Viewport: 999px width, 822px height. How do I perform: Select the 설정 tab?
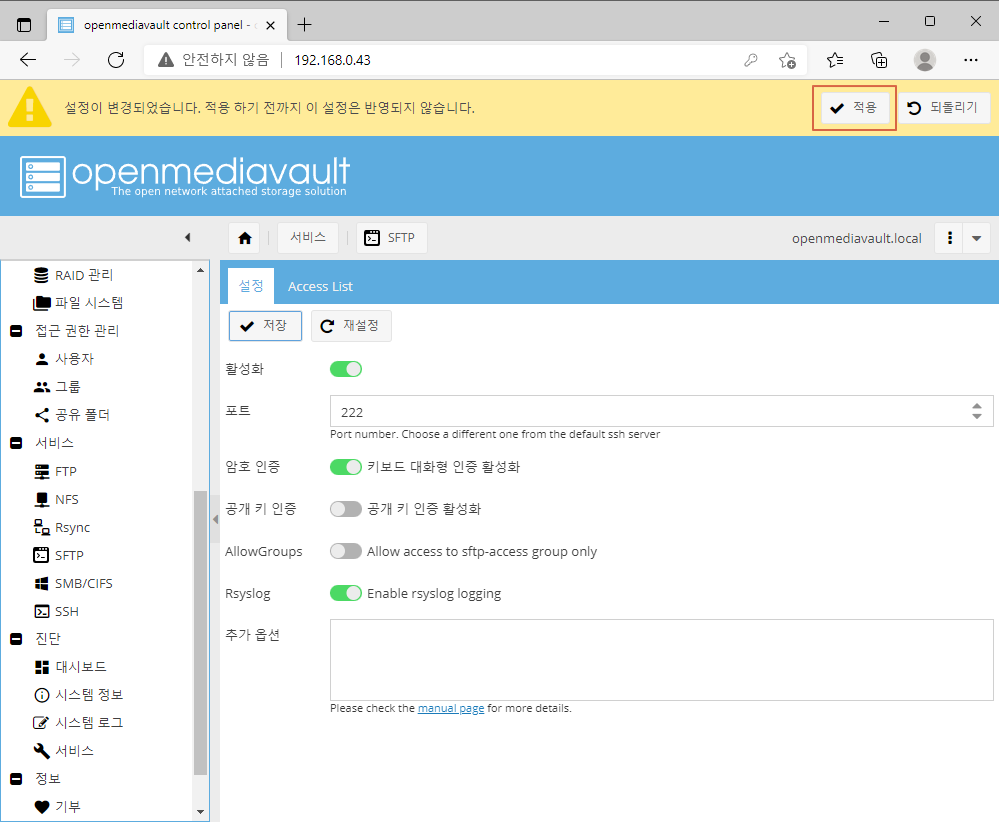point(251,286)
